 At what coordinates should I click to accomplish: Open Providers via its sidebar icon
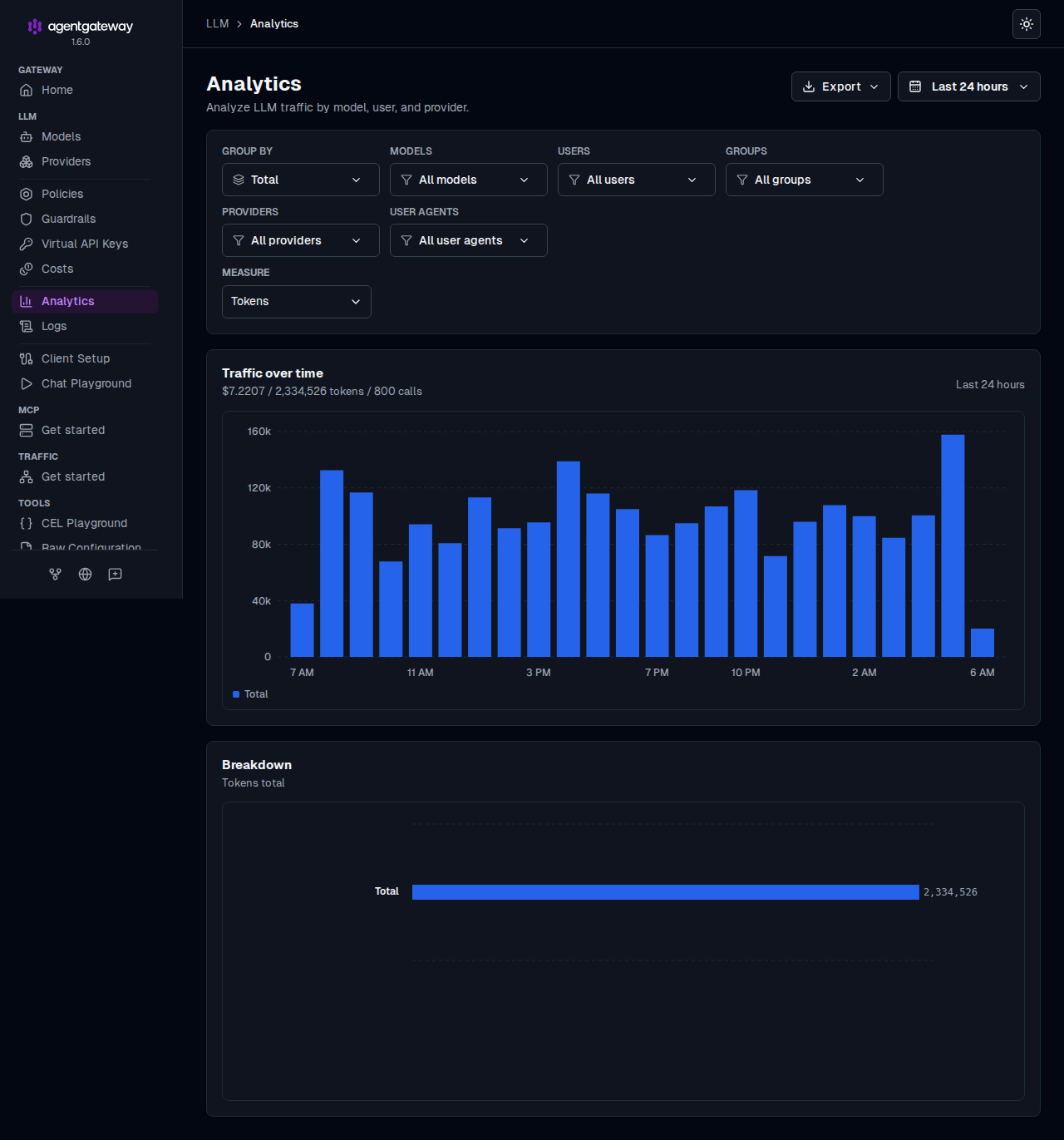tap(27, 161)
